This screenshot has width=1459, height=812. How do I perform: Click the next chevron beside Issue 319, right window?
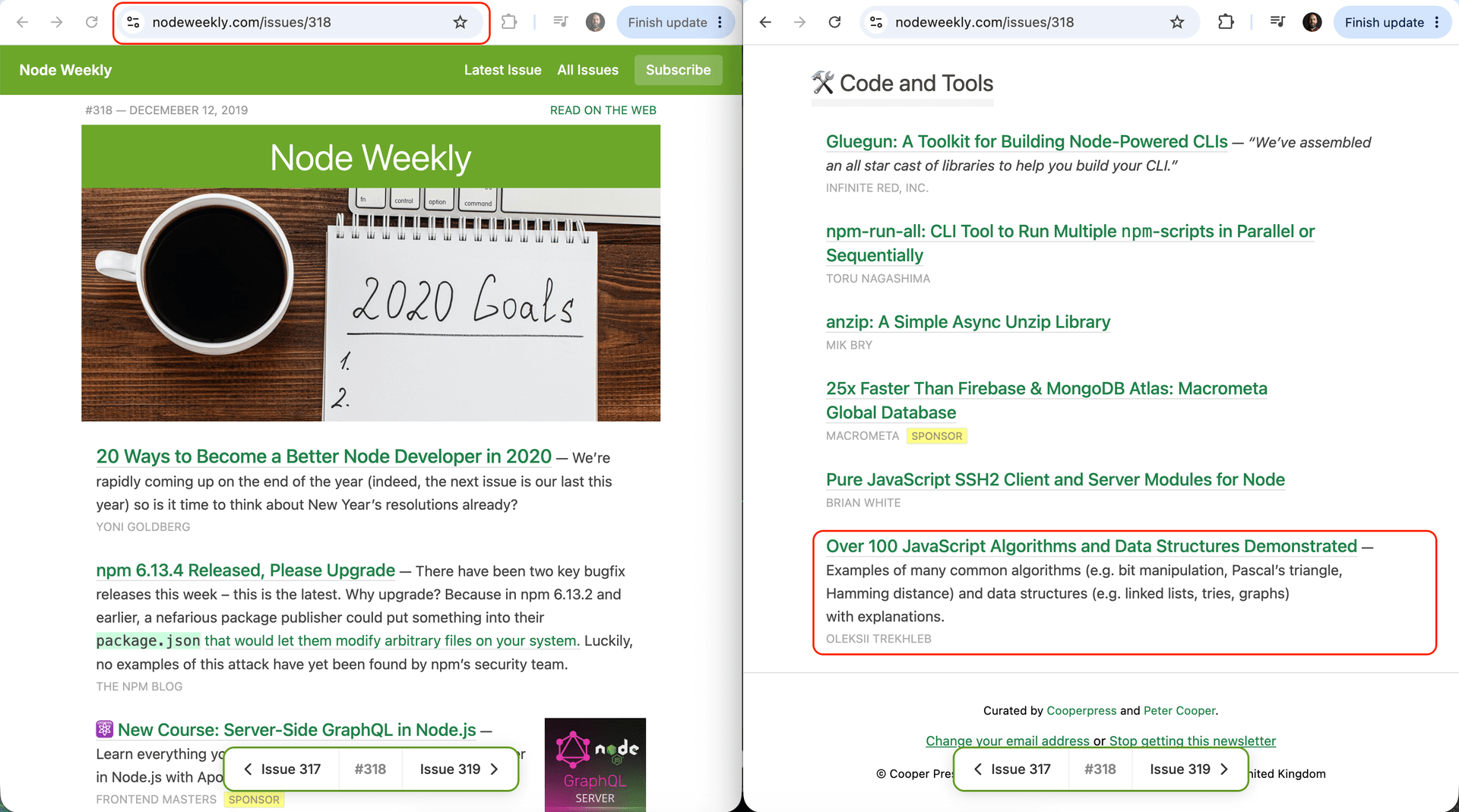(x=1224, y=769)
